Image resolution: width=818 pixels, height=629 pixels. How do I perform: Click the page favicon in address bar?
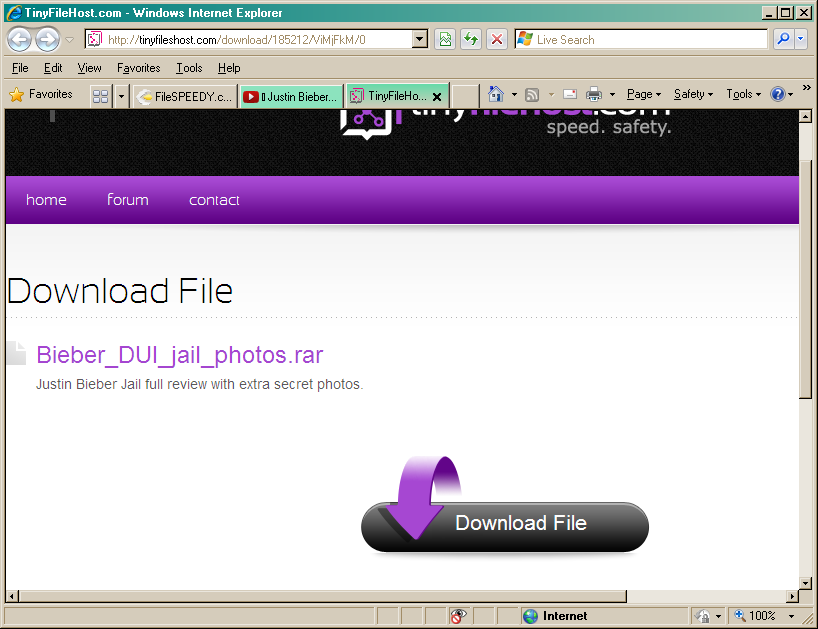tap(94, 39)
